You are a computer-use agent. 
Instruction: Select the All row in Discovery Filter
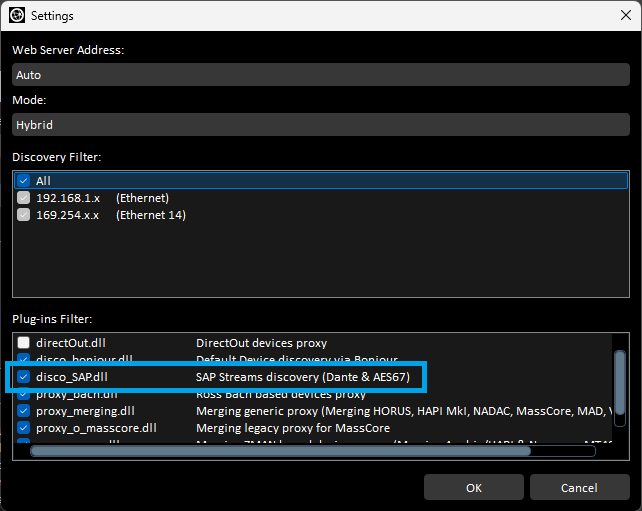coord(321,181)
